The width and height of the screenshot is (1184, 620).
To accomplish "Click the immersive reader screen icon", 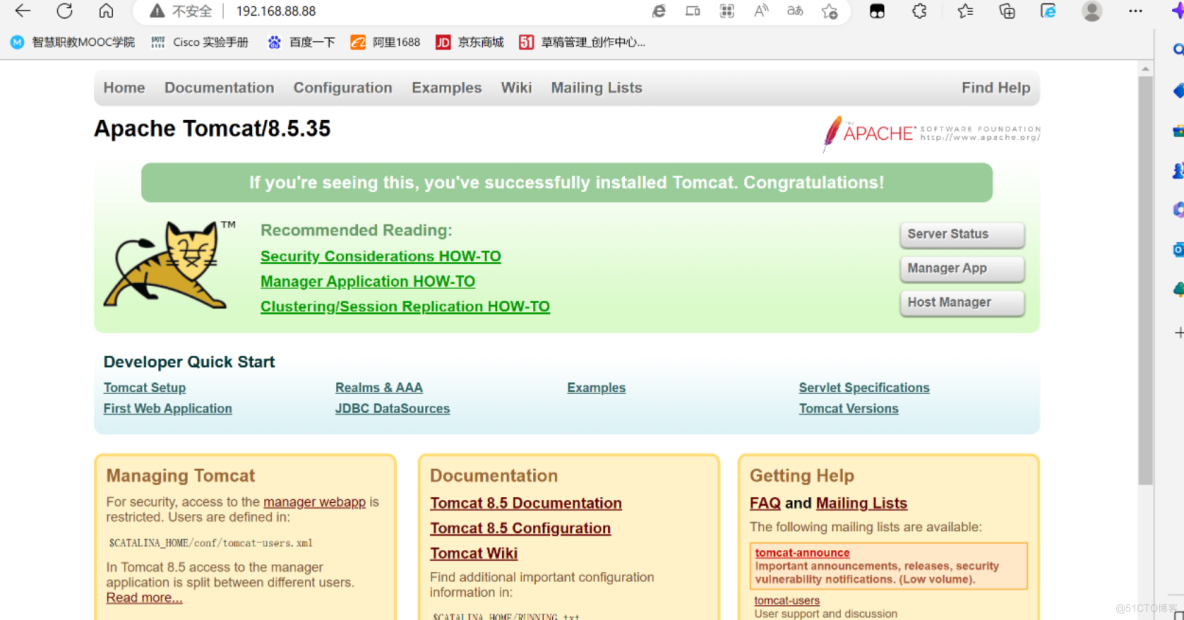I will 692,11.
